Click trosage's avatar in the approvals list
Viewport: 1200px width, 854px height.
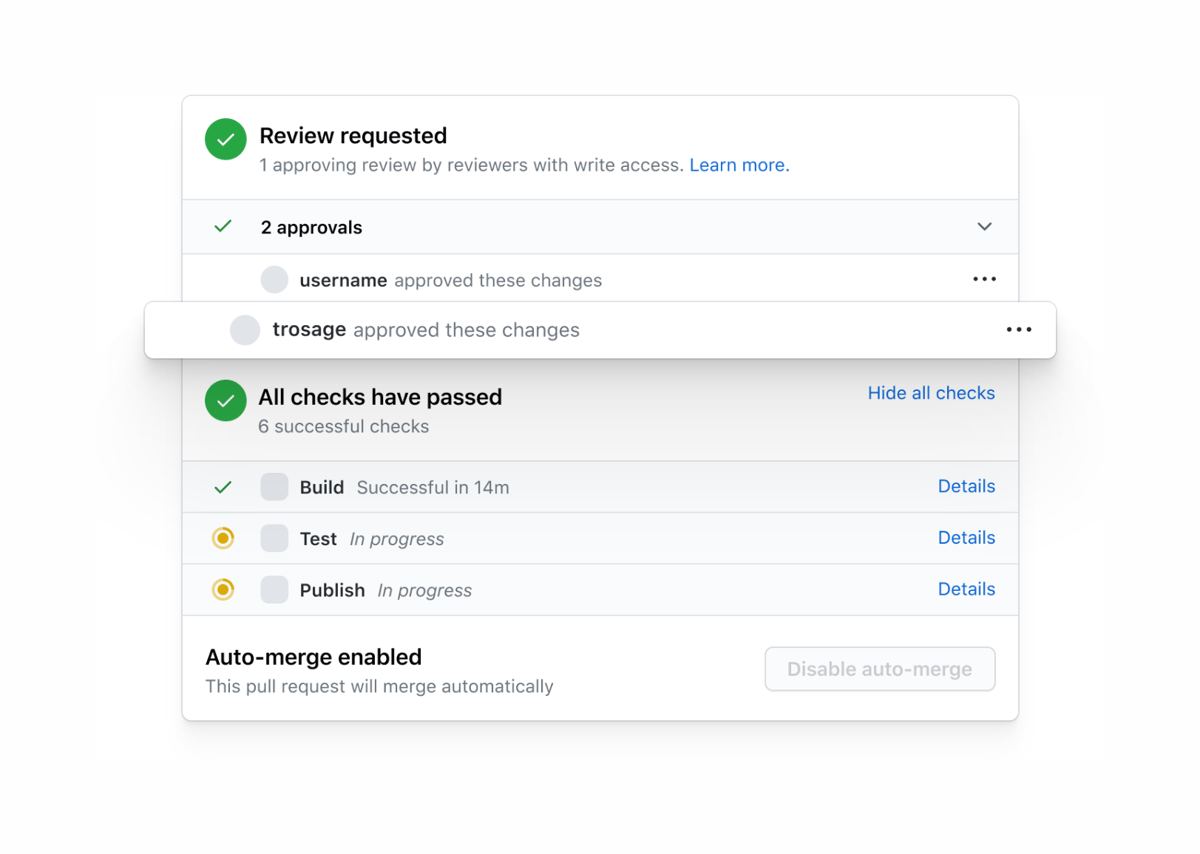click(x=245, y=329)
